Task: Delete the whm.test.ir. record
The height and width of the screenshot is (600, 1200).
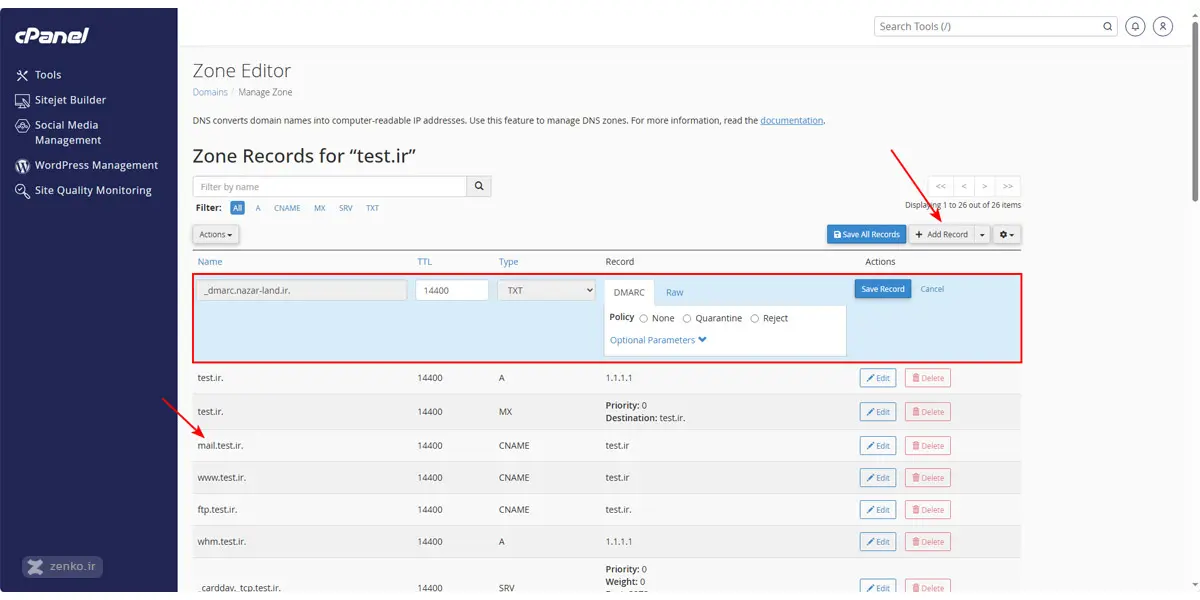Action: (928, 542)
